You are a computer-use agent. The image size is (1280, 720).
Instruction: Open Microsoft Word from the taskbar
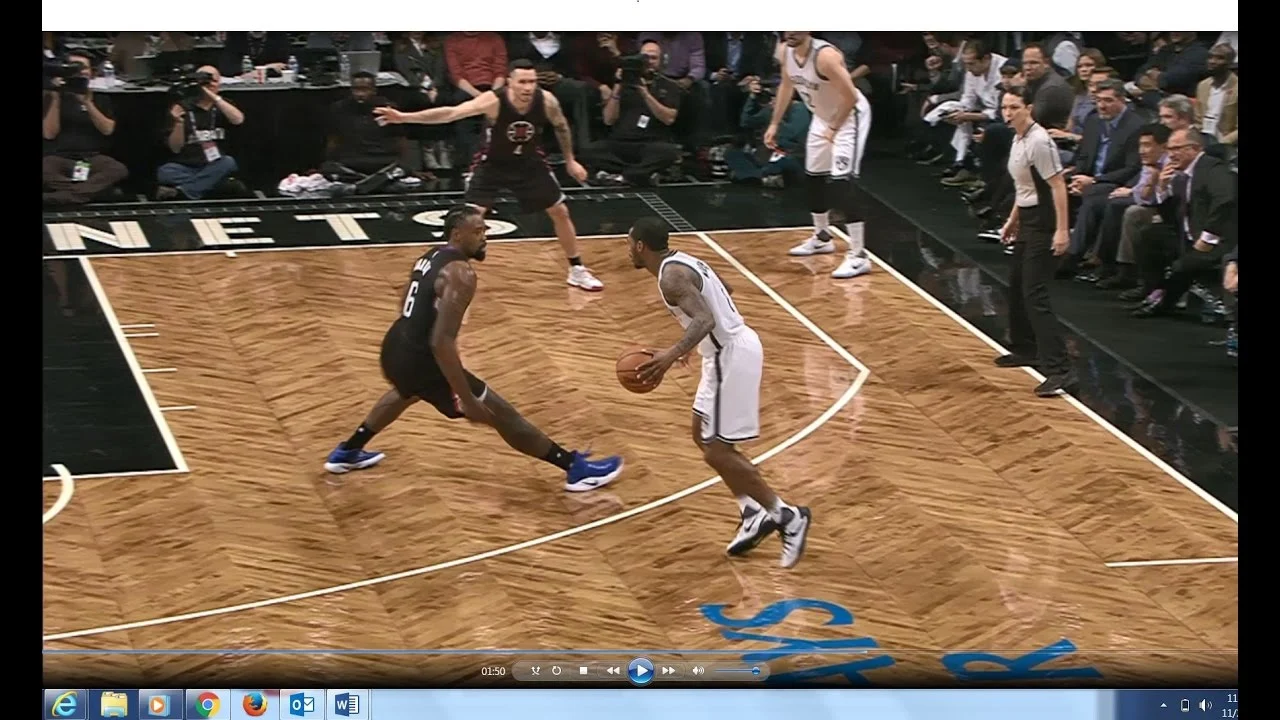347,705
